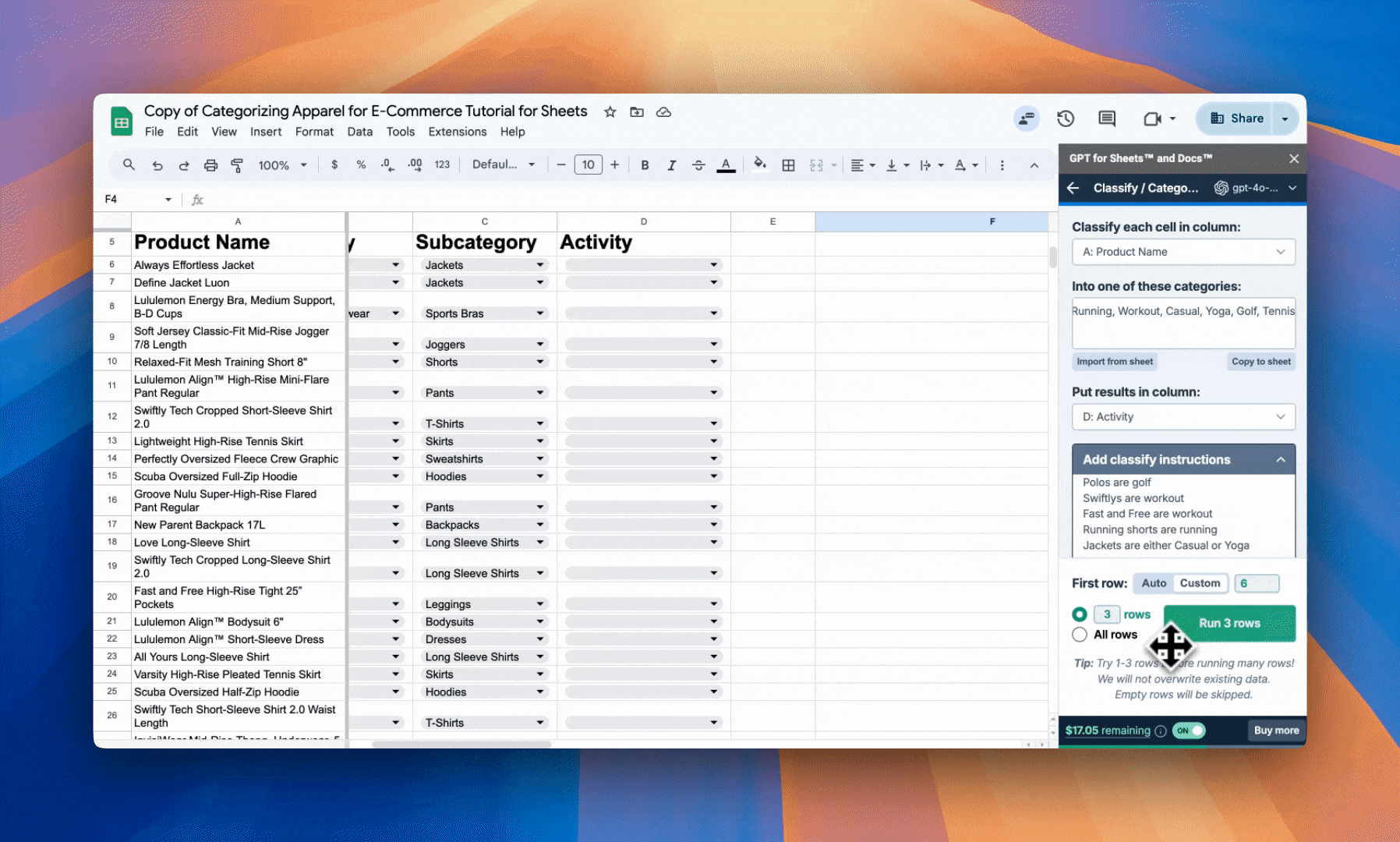Viewport: 1400px width, 842px height.
Task: Click Copy to sheet button
Action: pyautogui.click(x=1261, y=362)
